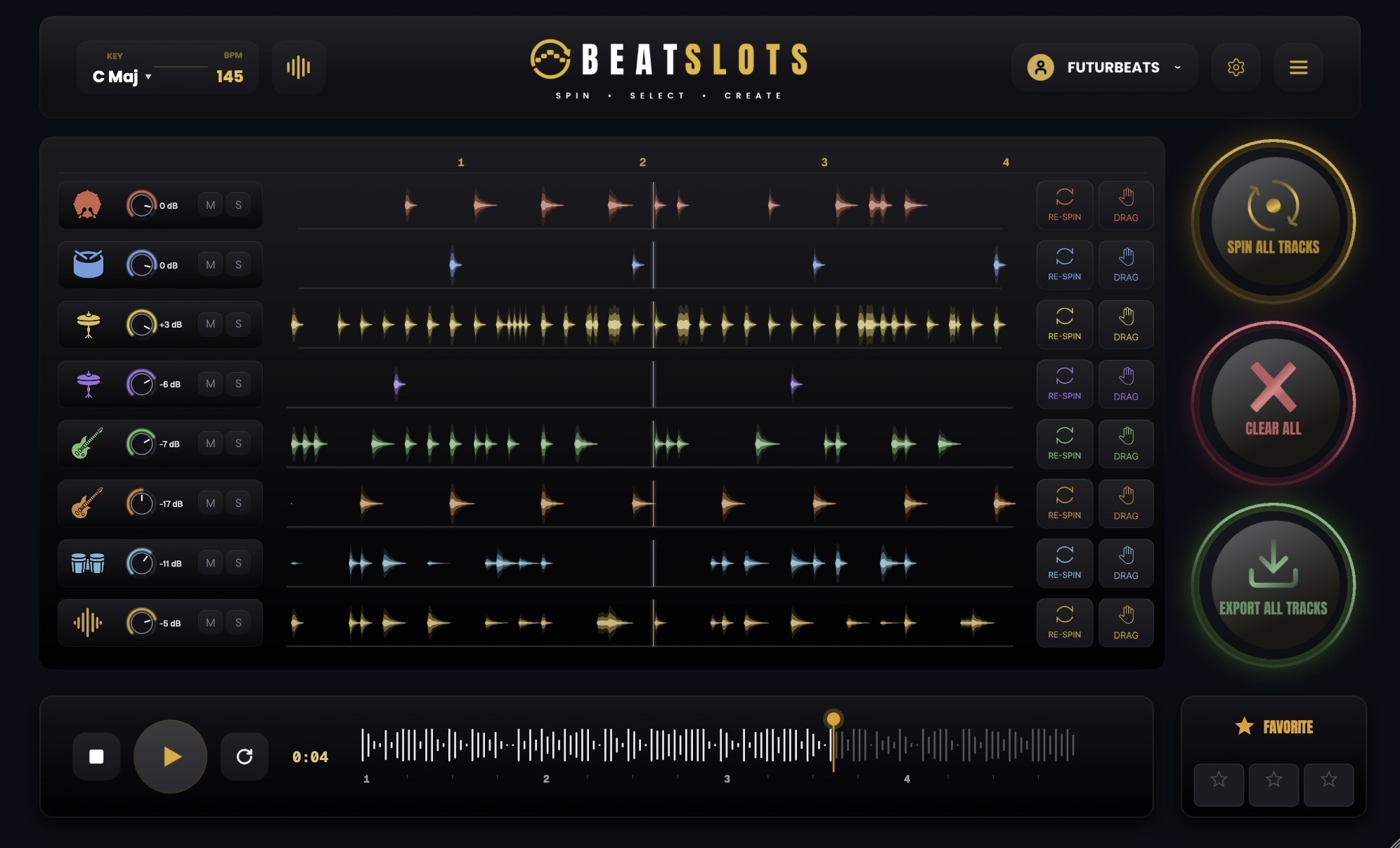
Task: Click Drag on the snare track
Action: click(x=1125, y=264)
